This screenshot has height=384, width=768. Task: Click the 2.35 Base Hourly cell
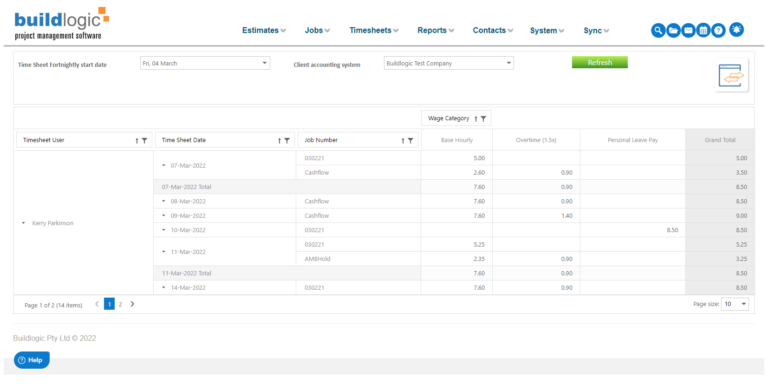456,259
